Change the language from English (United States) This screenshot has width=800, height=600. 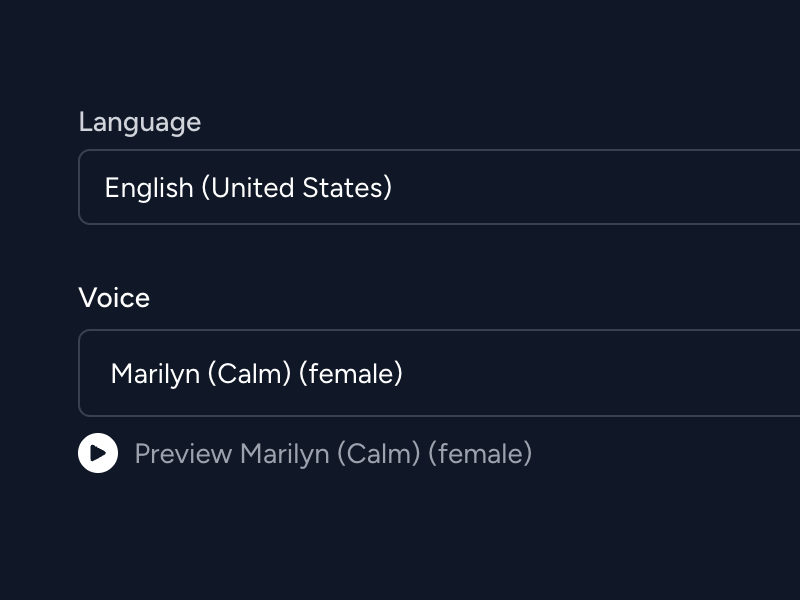439,187
